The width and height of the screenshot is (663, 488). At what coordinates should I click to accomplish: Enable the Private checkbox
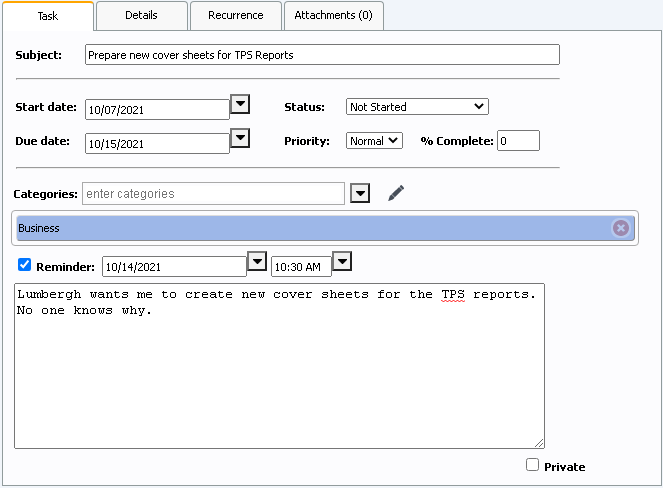(532, 465)
